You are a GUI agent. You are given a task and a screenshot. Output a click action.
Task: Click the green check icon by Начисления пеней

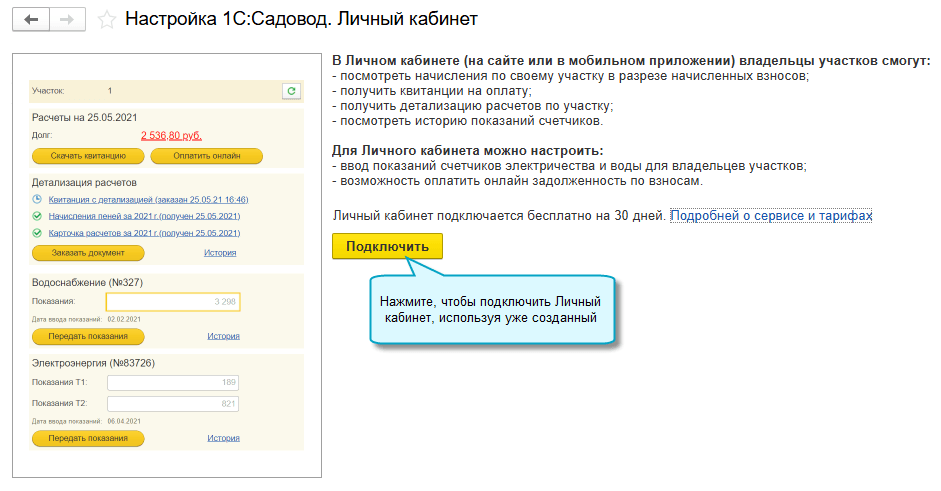37,215
